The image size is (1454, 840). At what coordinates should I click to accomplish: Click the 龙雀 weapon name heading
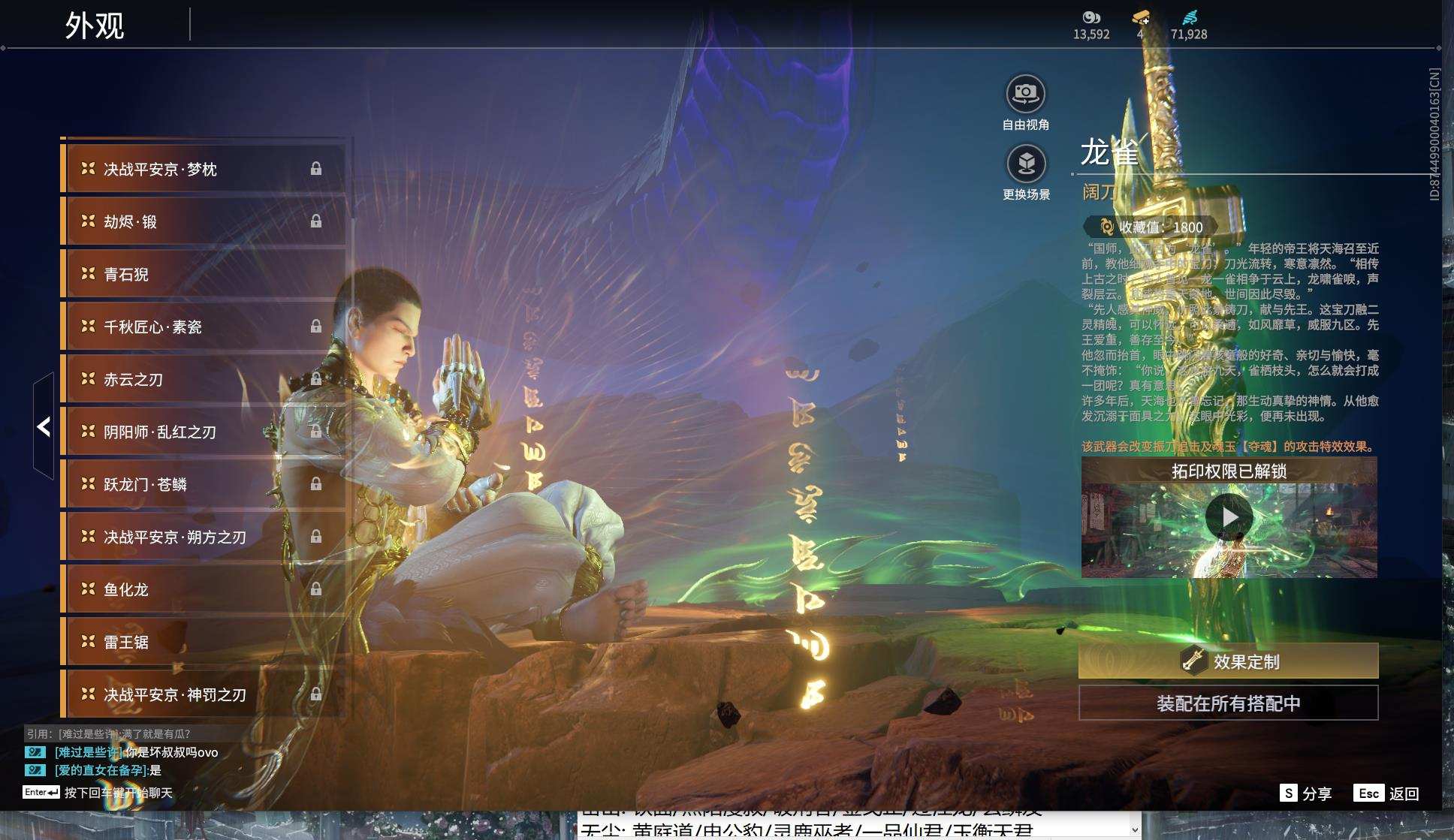(1109, 152)
